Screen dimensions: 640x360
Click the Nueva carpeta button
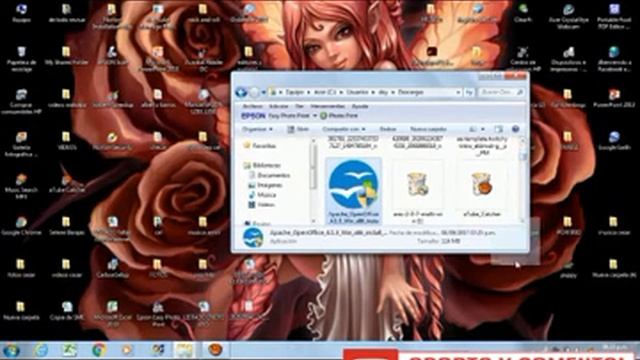[x=428, y=129]
